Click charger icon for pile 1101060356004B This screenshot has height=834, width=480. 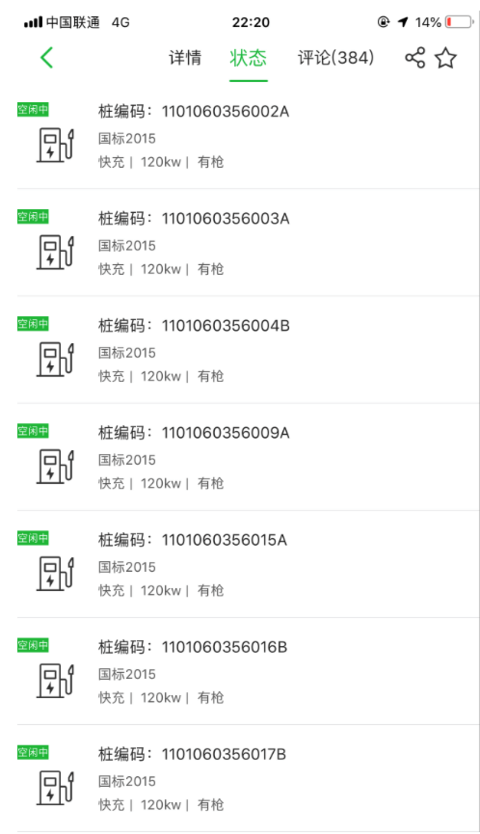point(55,360)
